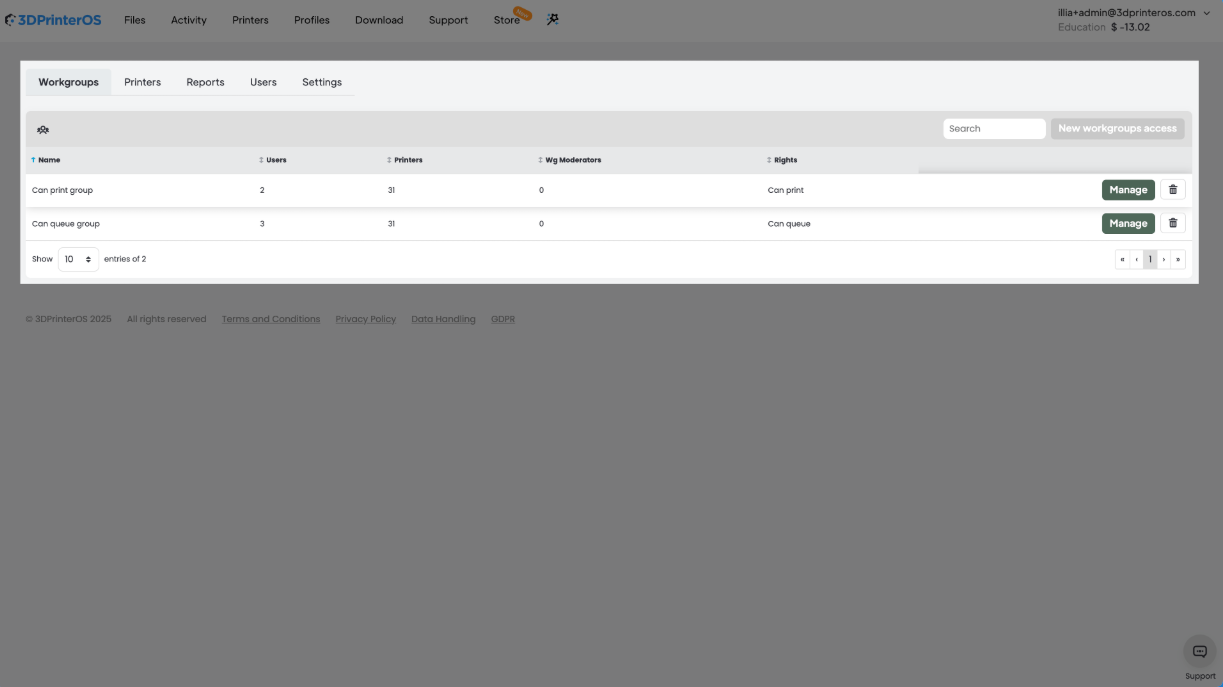
Task: Open Profiles in top navigation
Action: 312,20
